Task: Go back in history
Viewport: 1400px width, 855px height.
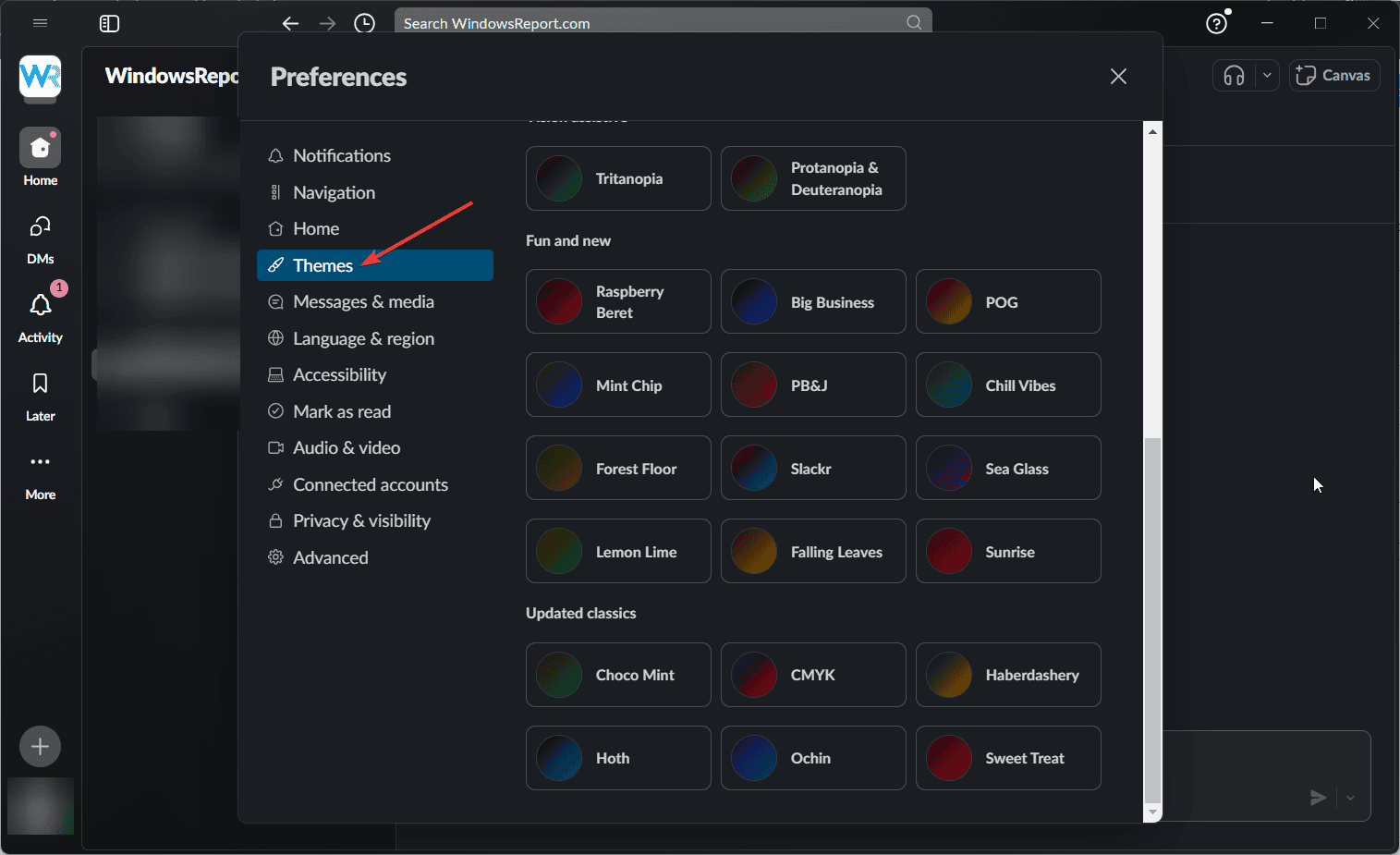Action: coord(291,23)
